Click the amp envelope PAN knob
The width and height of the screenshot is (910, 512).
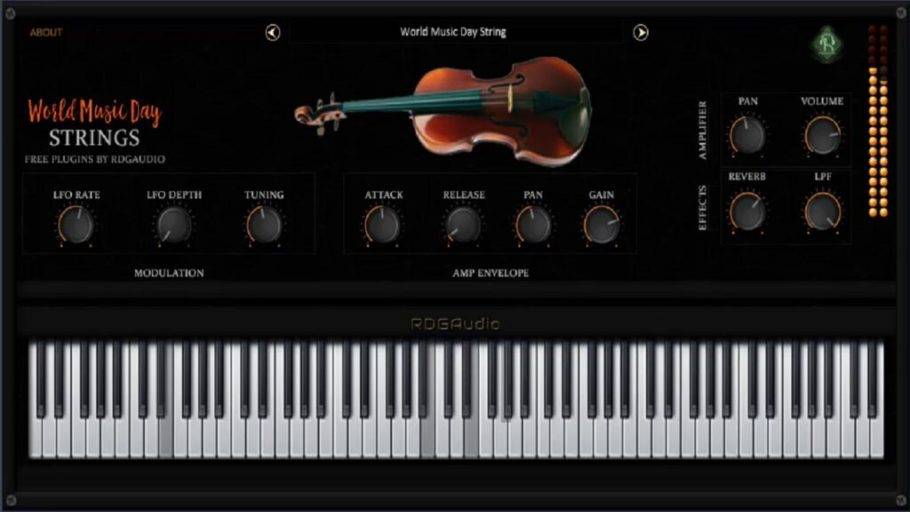click(x=533, y=225)
